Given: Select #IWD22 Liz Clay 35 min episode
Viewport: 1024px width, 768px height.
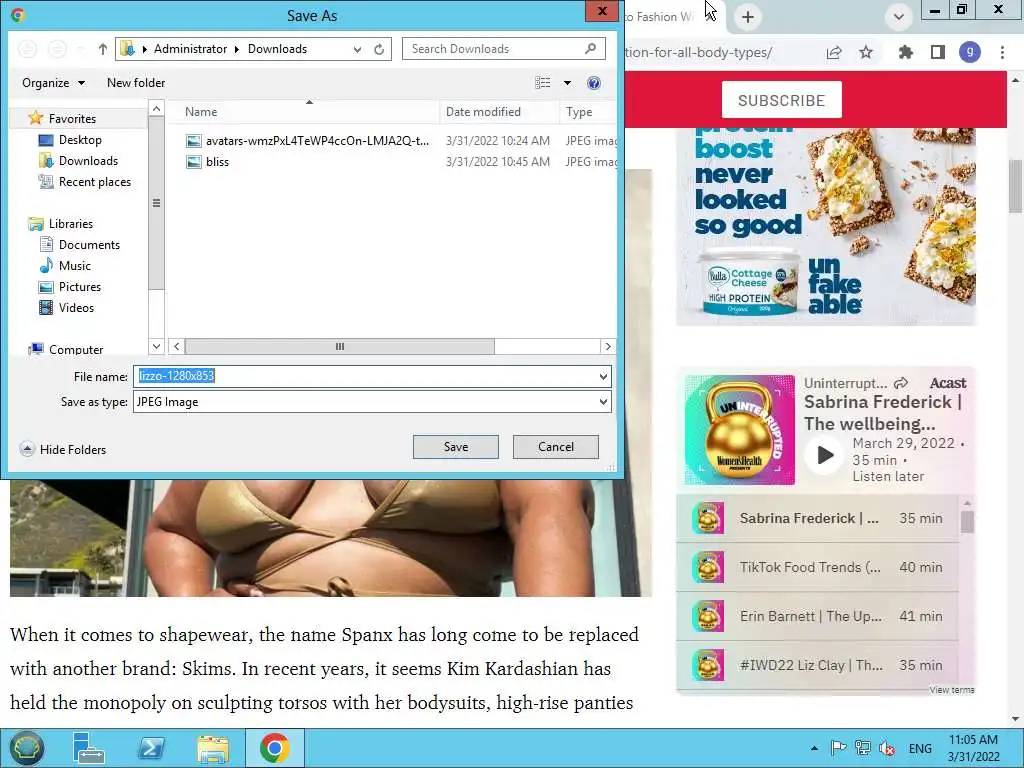Looking at the screenshot, I should point(818,665).
